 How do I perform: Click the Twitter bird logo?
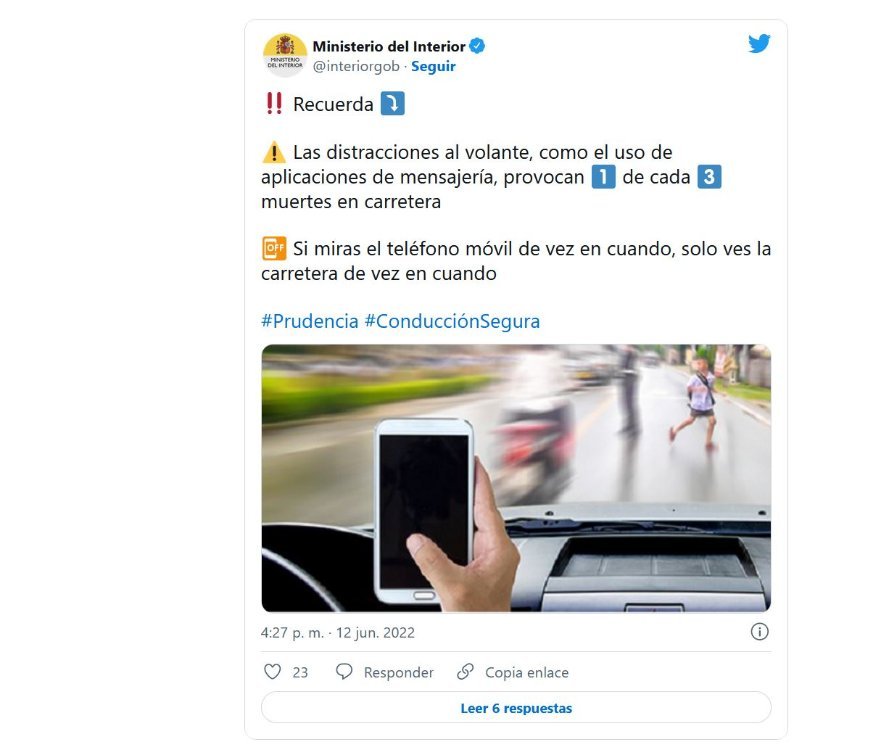coord(759,44)
